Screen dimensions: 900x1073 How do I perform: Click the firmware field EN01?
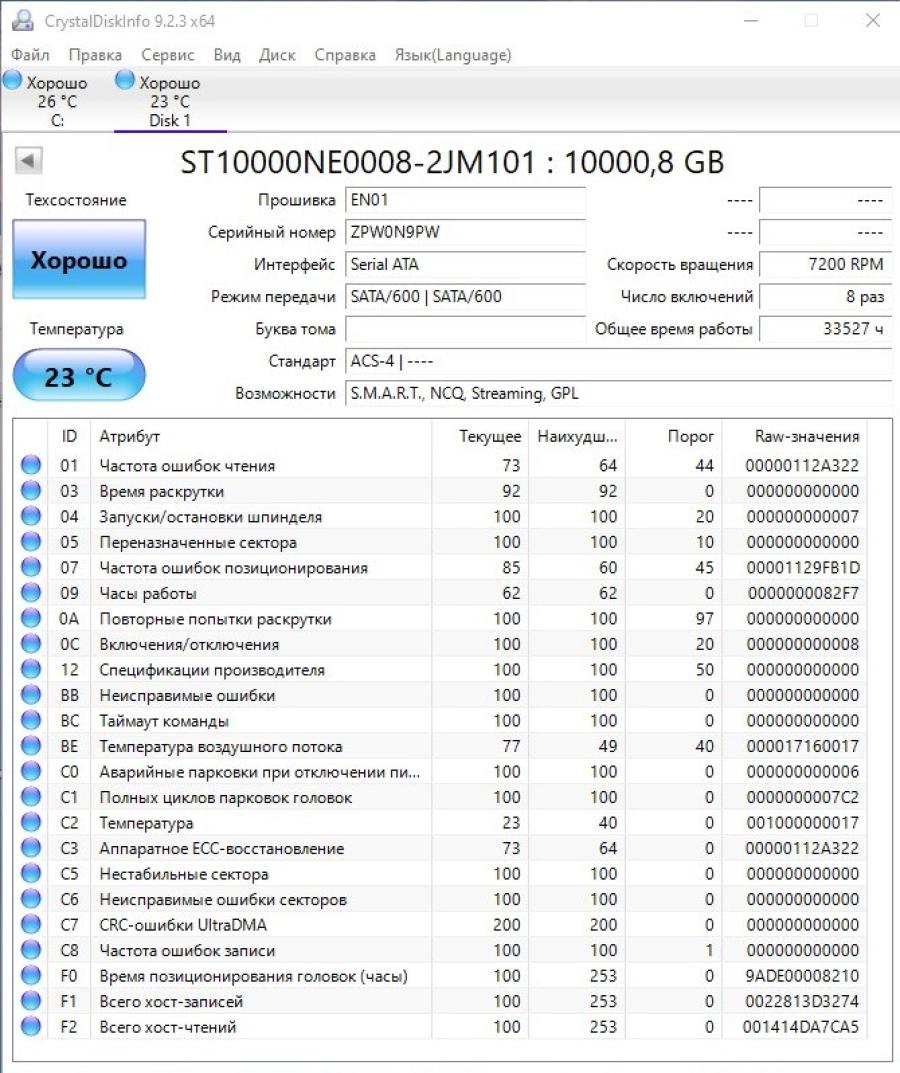tap(465, 201)
